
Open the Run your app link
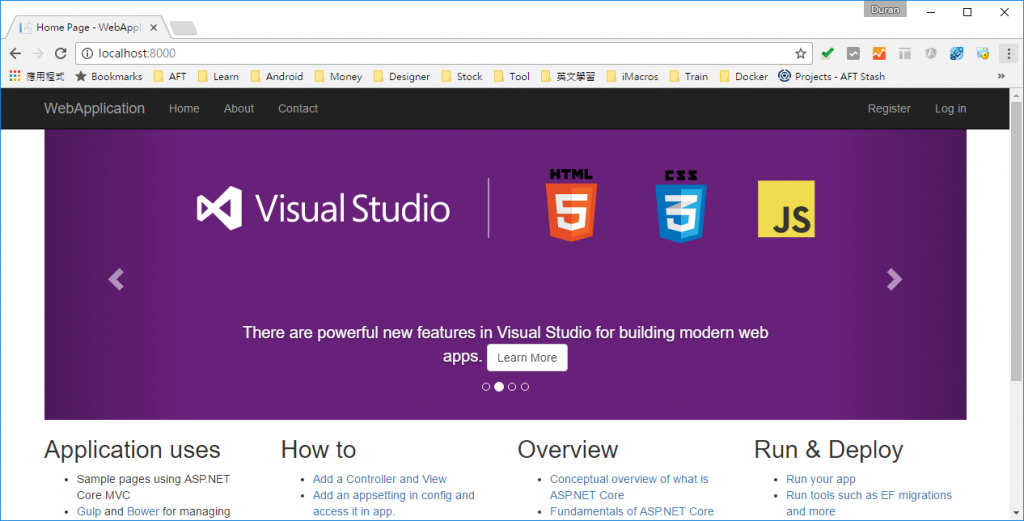pos(821,479)
